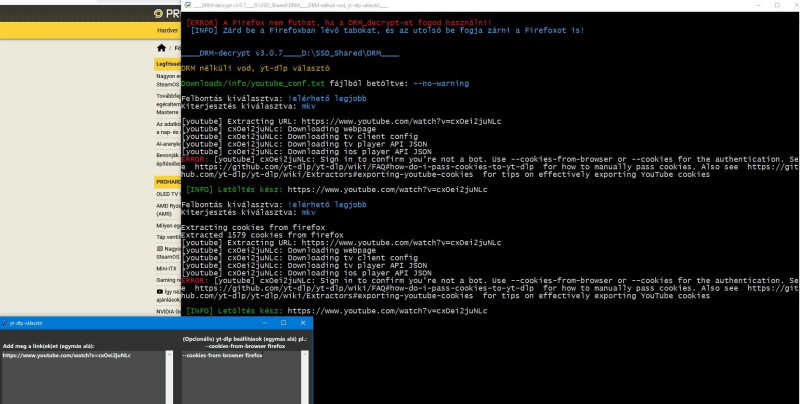Click the red '[ERROR] A Firefox nem futhat' line
This screenshot has width=800, height=404.
(339, 22)
